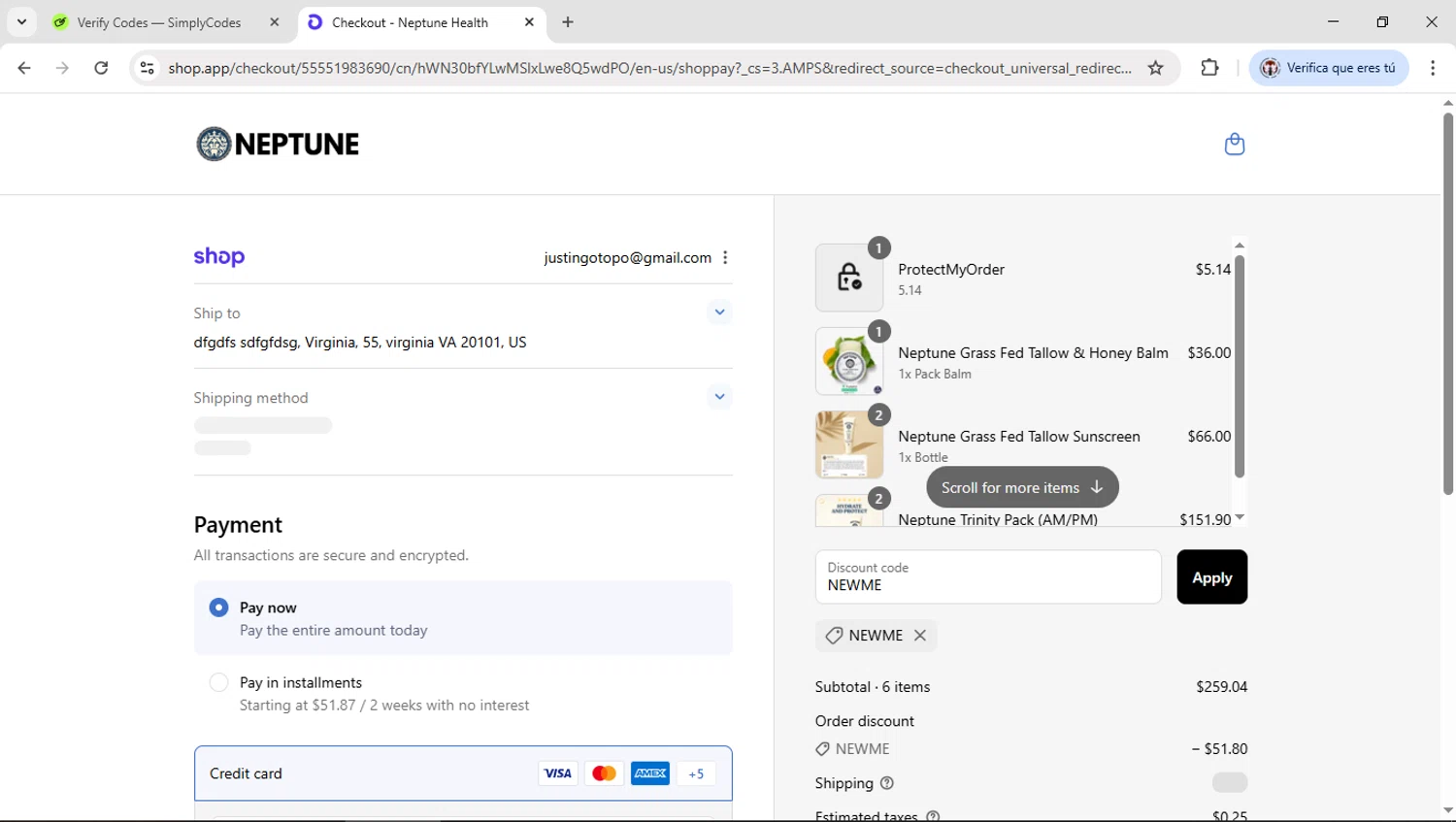Click the – $51.80 discount amount
The image size is (1456, 822).
1219,749
